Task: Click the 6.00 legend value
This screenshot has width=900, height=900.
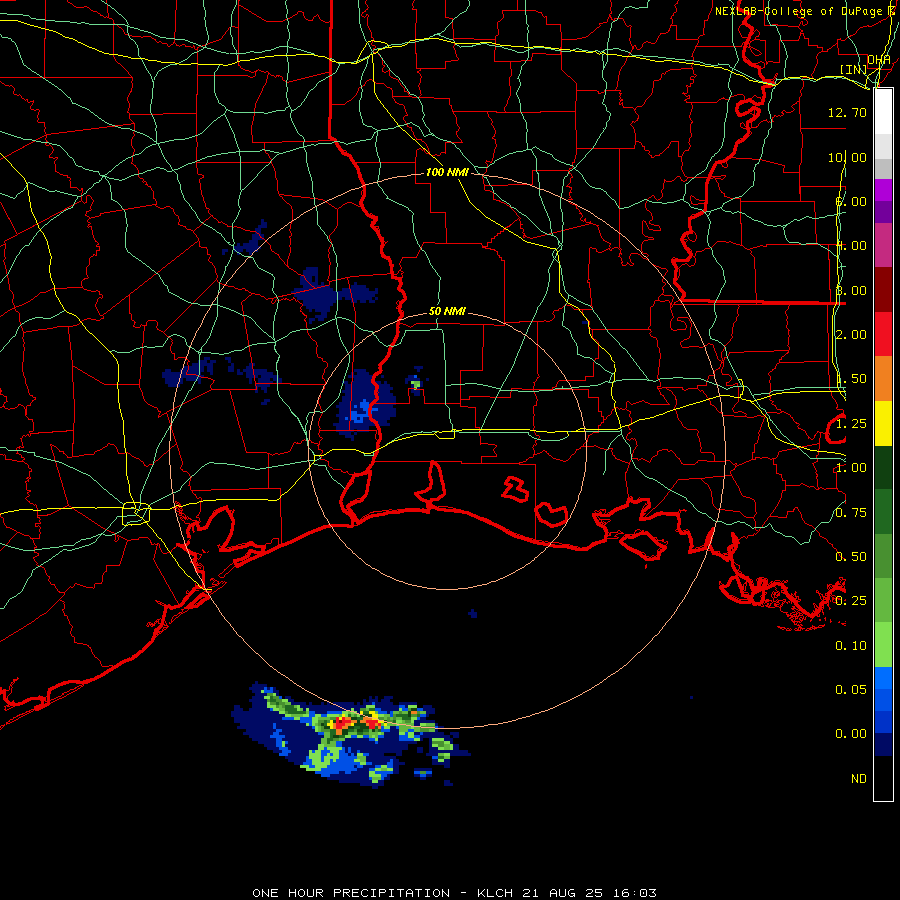Action: tap(851, 201)
